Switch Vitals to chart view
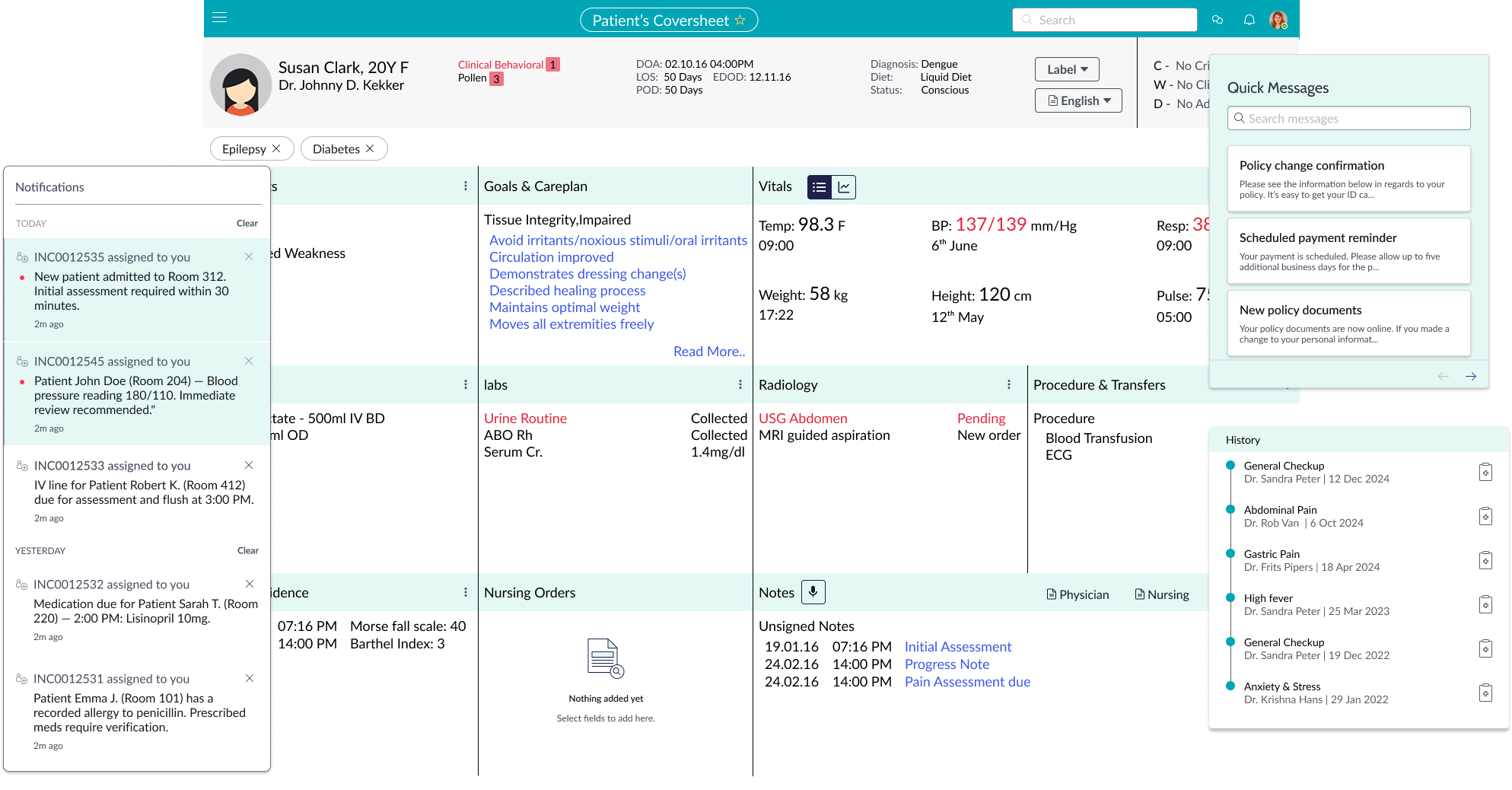This screenshot has height=790, width=1512. click(844, 187)
